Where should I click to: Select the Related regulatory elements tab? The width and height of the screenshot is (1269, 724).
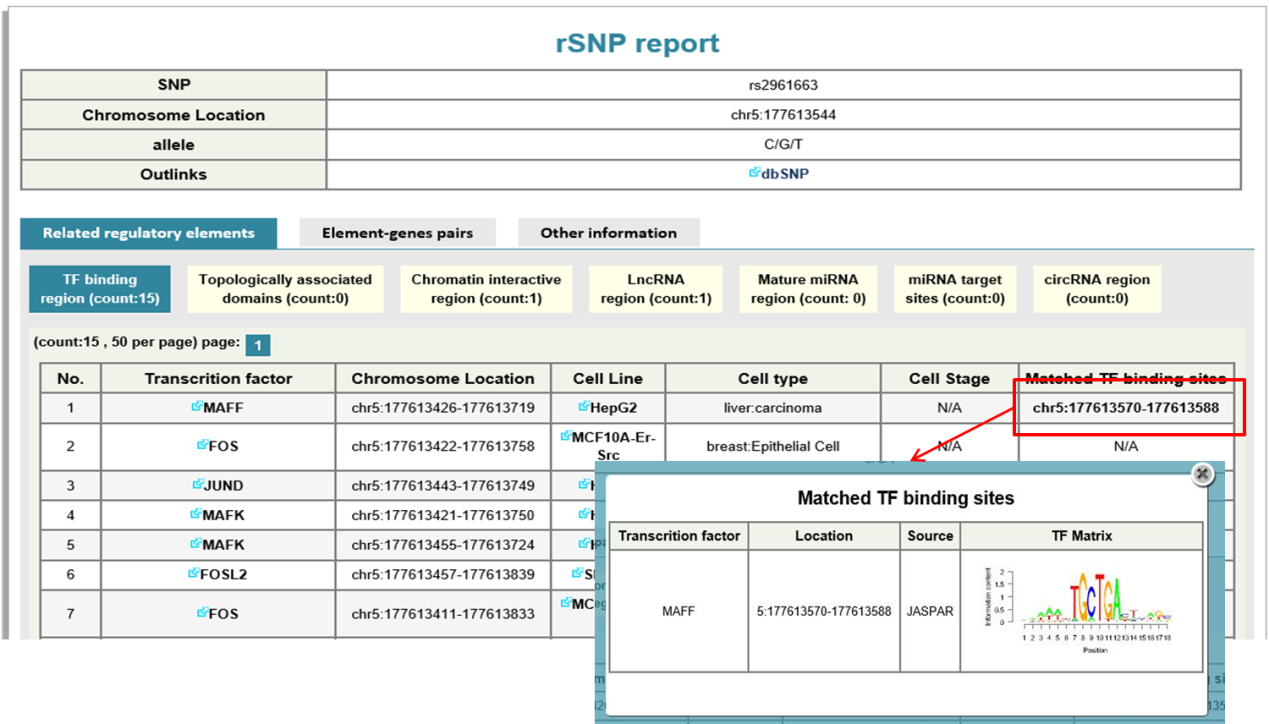click(x=149, y=233)
